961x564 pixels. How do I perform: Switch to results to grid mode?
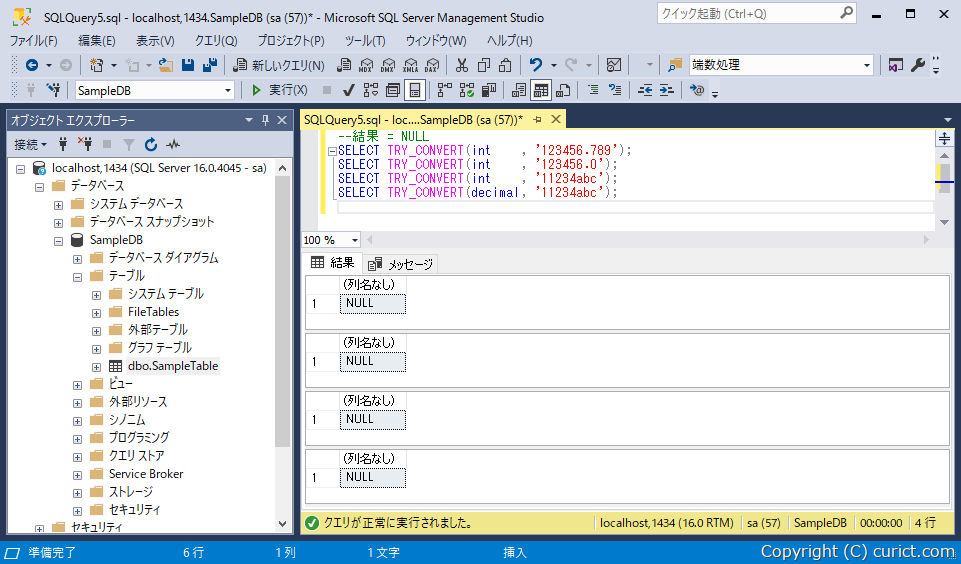coord(541,91)
